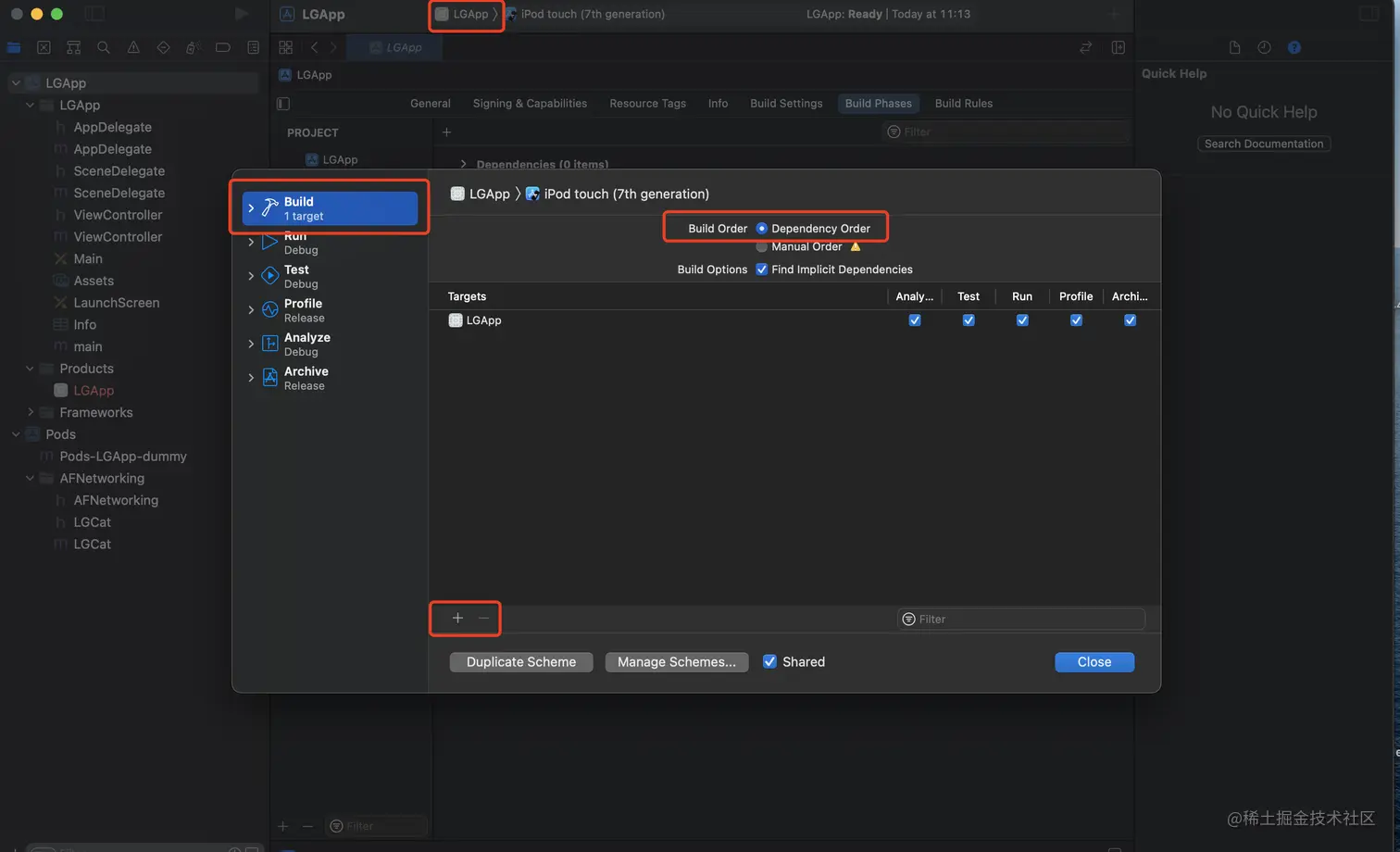Expand the Profile action chevron
1400x852 pixels.
(251, 310)
